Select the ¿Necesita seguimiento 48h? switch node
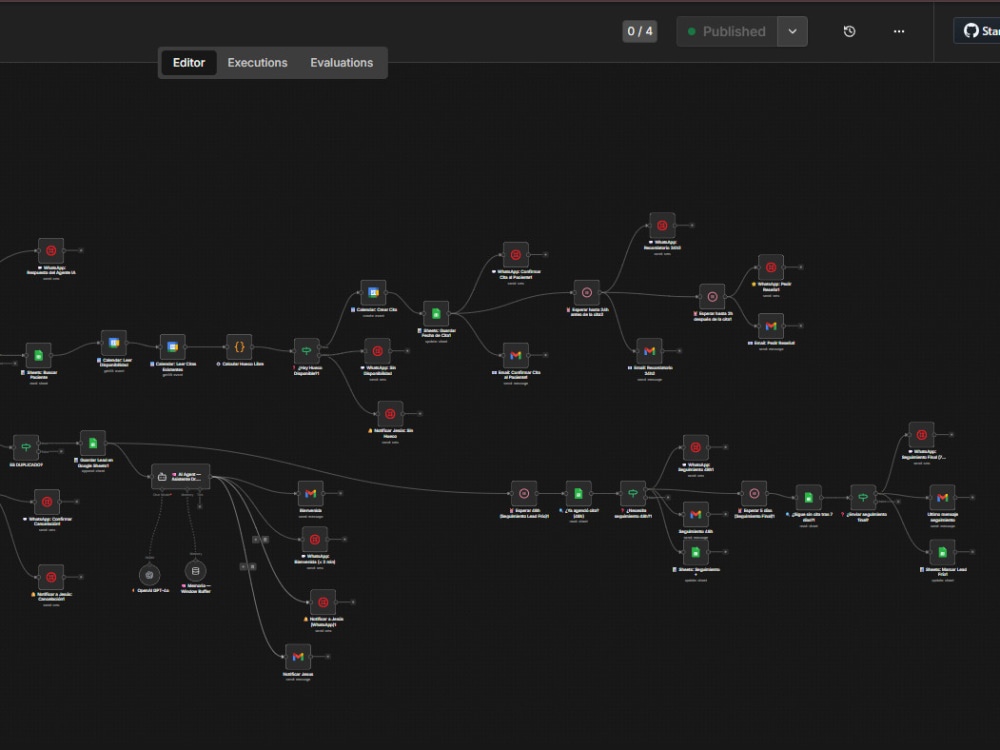Image resolution: width=1000 pixels, height=750 pixels. click(633, 494)
